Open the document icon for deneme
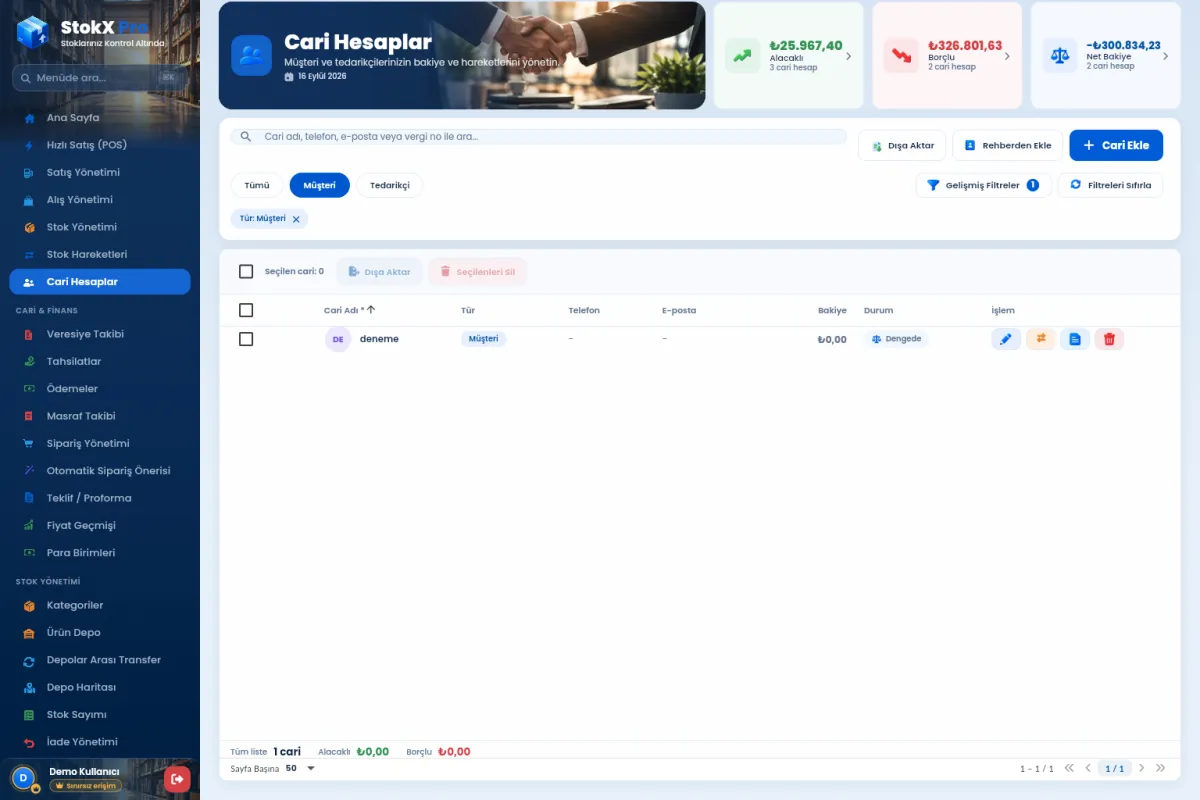Image resolution: width=1200 pixels, height=800 pixels. pos(1075,339)
